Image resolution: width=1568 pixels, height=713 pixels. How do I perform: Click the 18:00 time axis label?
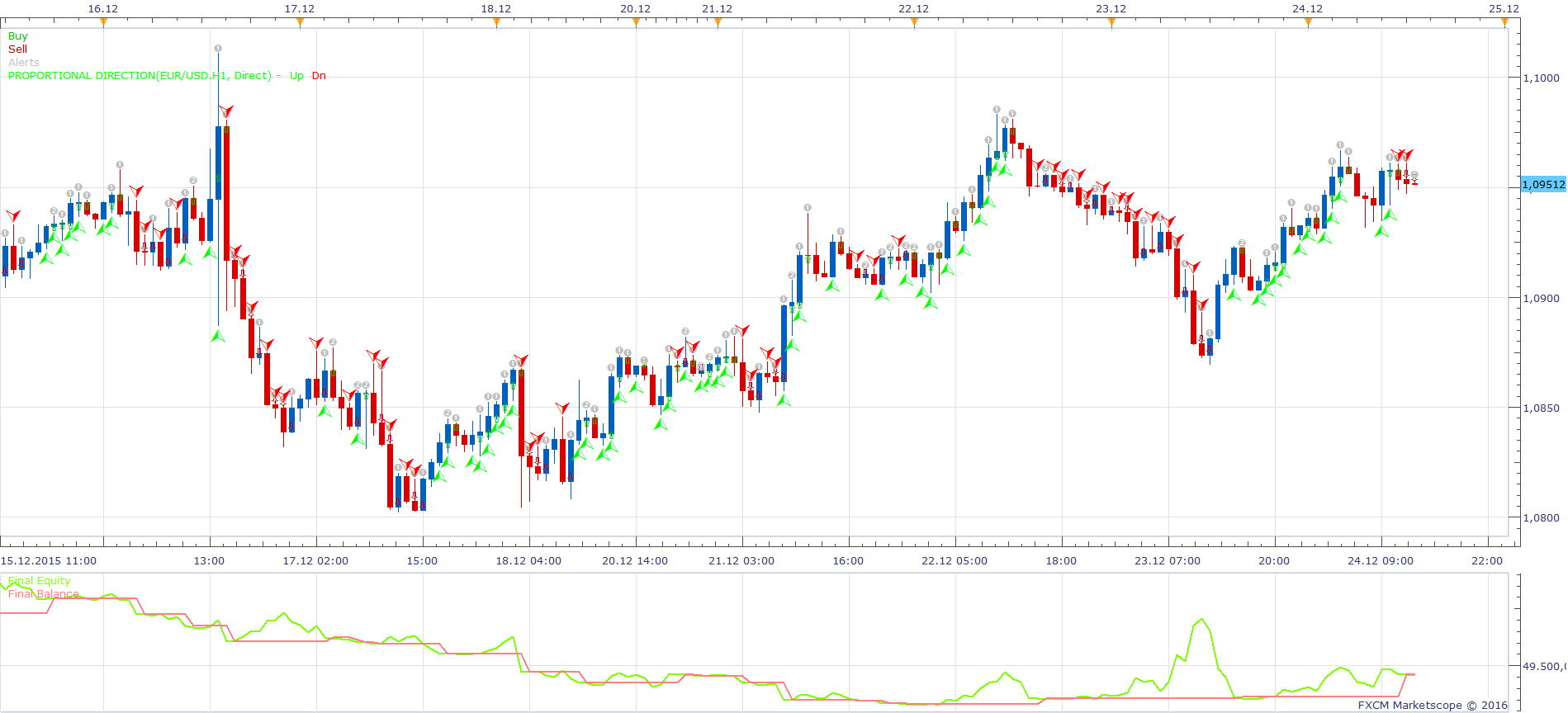click(x=1061, y=561)
